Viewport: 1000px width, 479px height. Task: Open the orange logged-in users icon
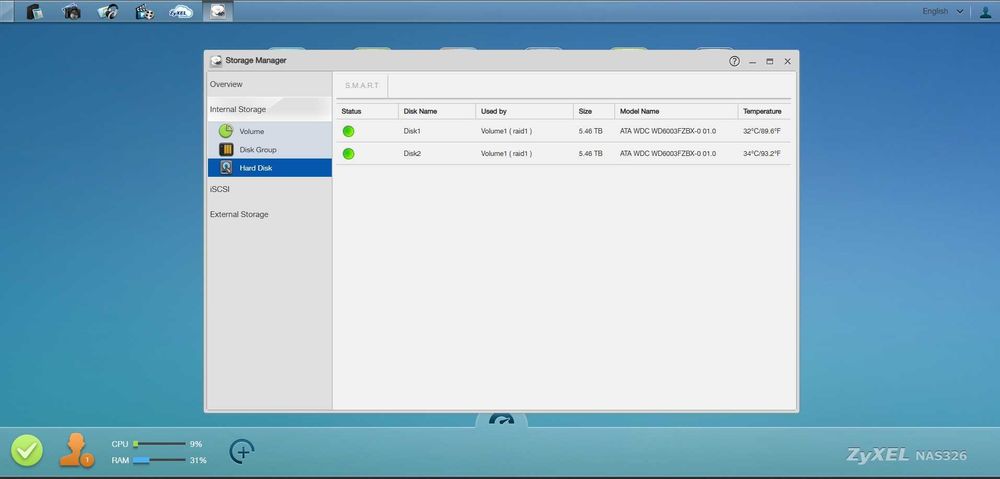[x=77, y=450]
